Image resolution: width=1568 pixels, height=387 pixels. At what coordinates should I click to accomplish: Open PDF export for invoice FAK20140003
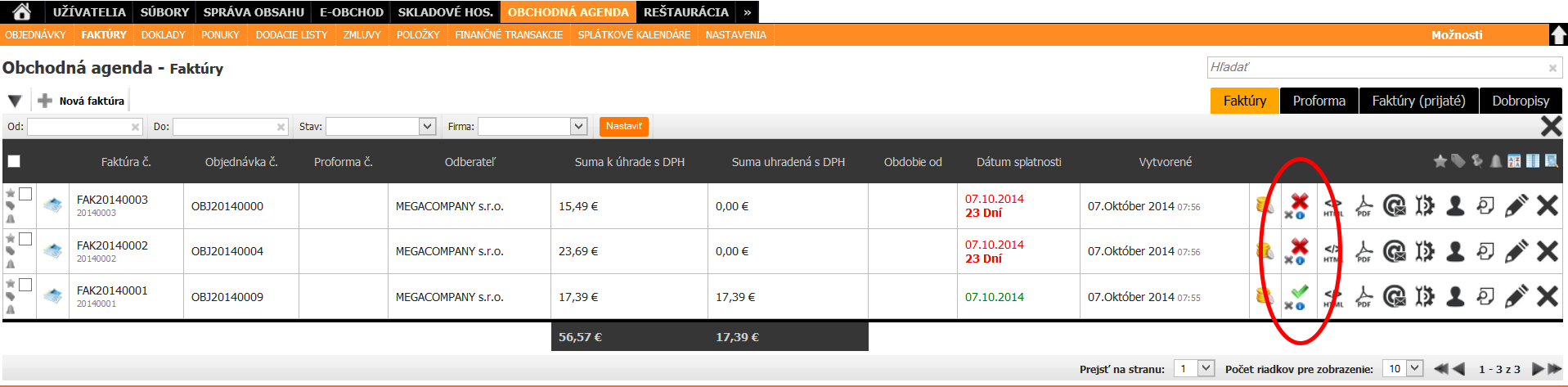[1364, 206]
